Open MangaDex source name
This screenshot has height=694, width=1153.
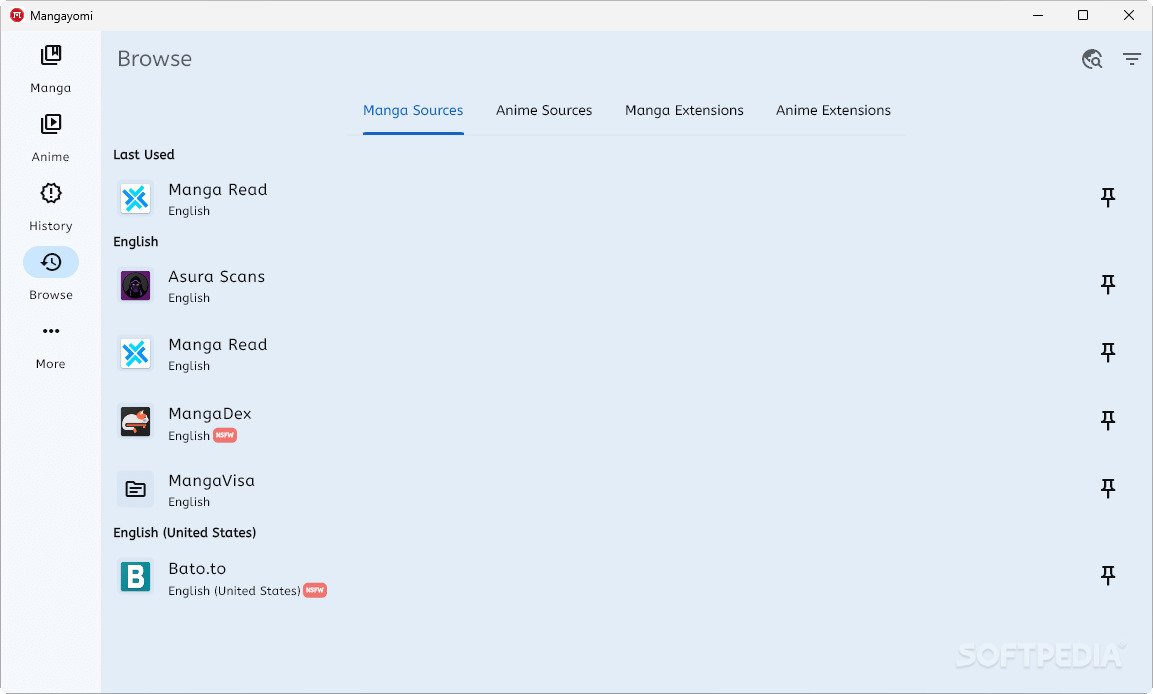click(x=210, y=414)
